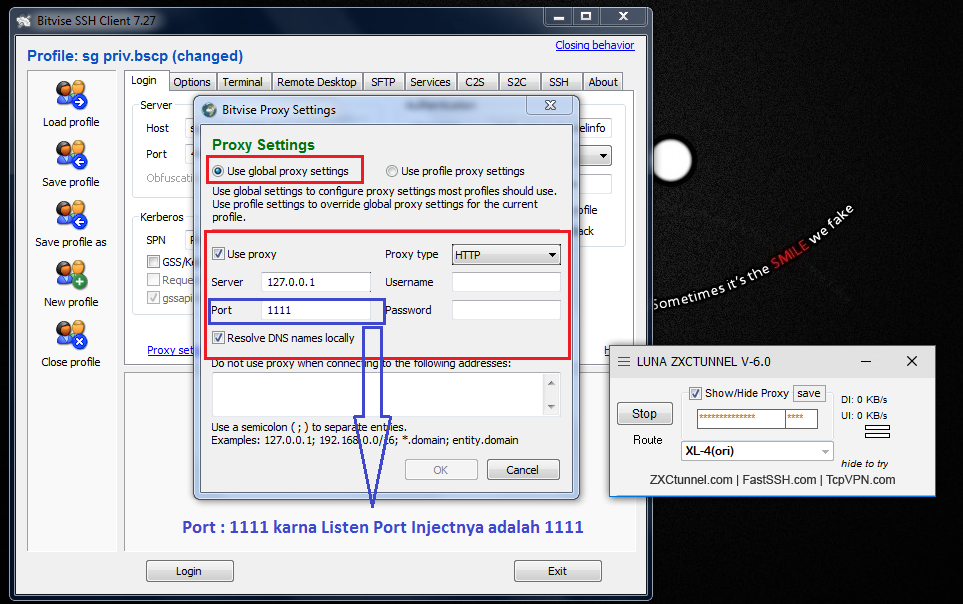Image resolution: width=963 pixels, height=604 pixels.
Task: Open the Proxy settings link
Action: 170,350
